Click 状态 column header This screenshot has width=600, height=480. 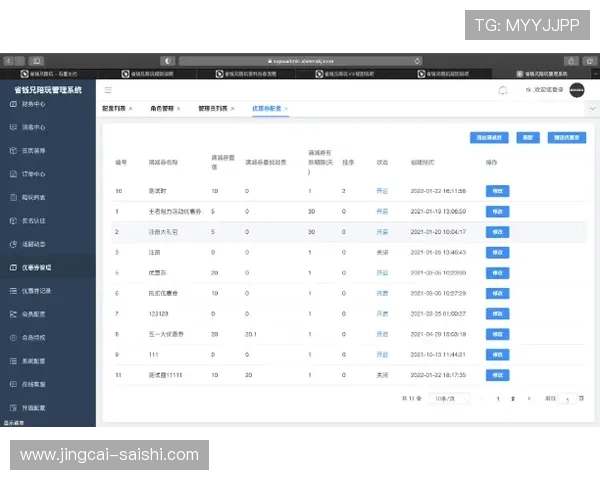(x=382, y=163)
